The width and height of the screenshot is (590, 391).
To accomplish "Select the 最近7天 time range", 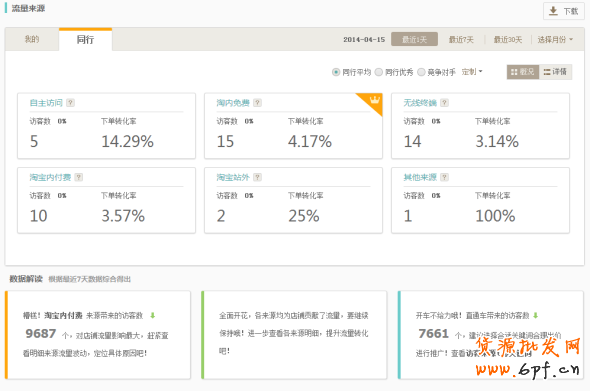I will [x=461, y=40].
